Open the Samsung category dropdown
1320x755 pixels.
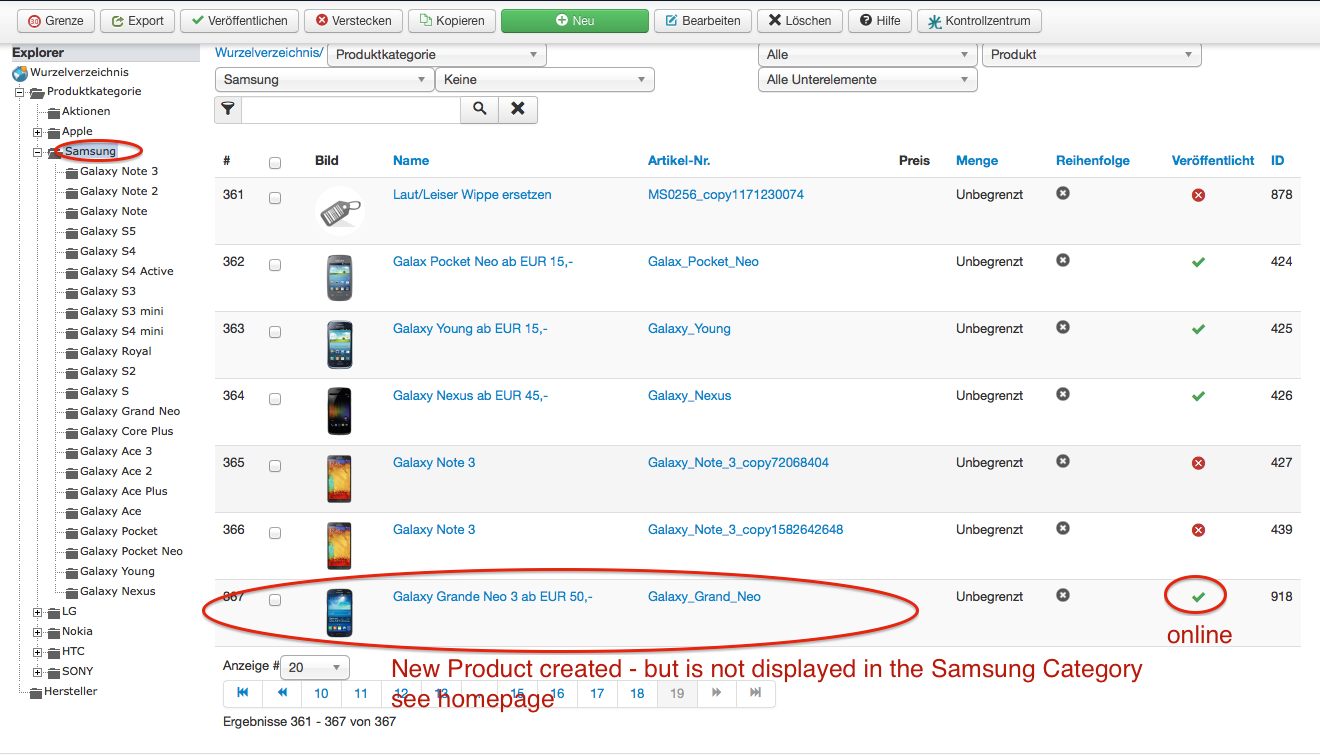(324, 80)
